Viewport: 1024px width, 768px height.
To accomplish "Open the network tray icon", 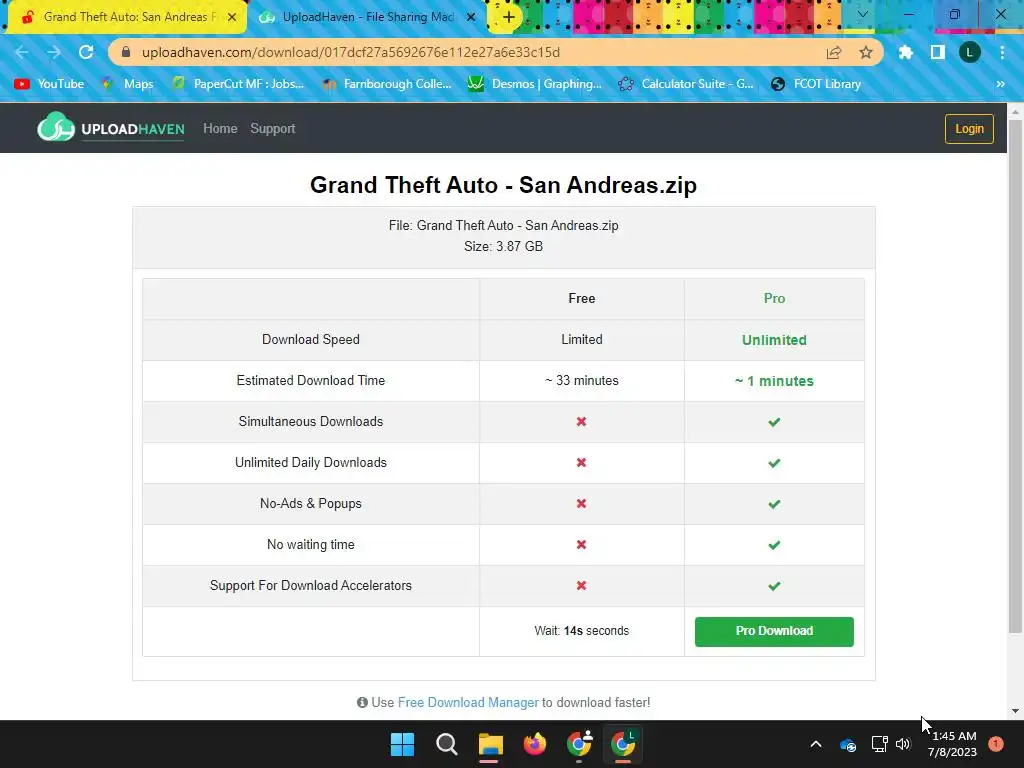I will (879, 744).
